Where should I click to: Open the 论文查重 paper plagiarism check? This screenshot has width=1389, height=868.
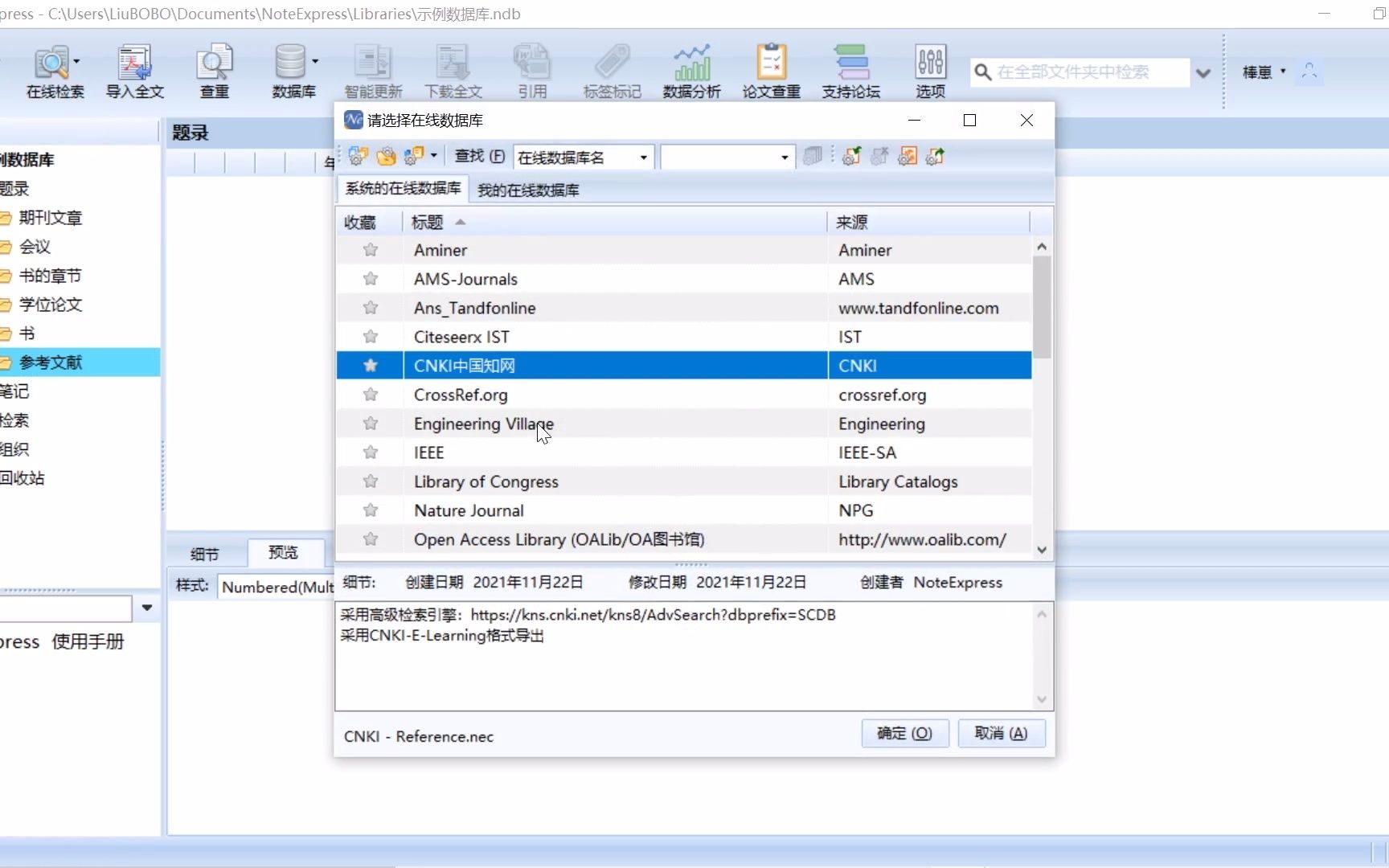click(x=771, y=71)
